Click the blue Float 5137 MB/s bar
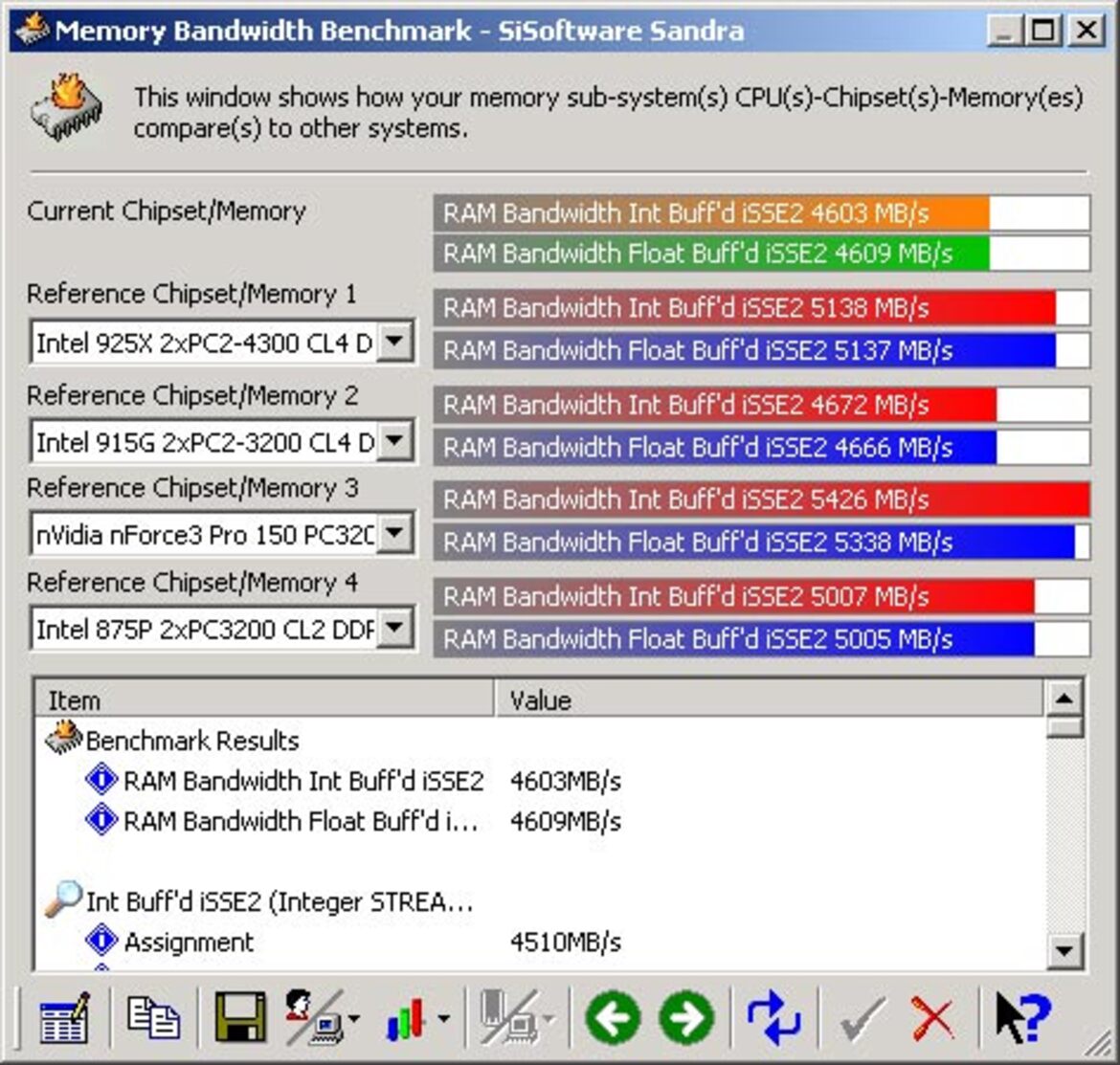 (745, 350)
